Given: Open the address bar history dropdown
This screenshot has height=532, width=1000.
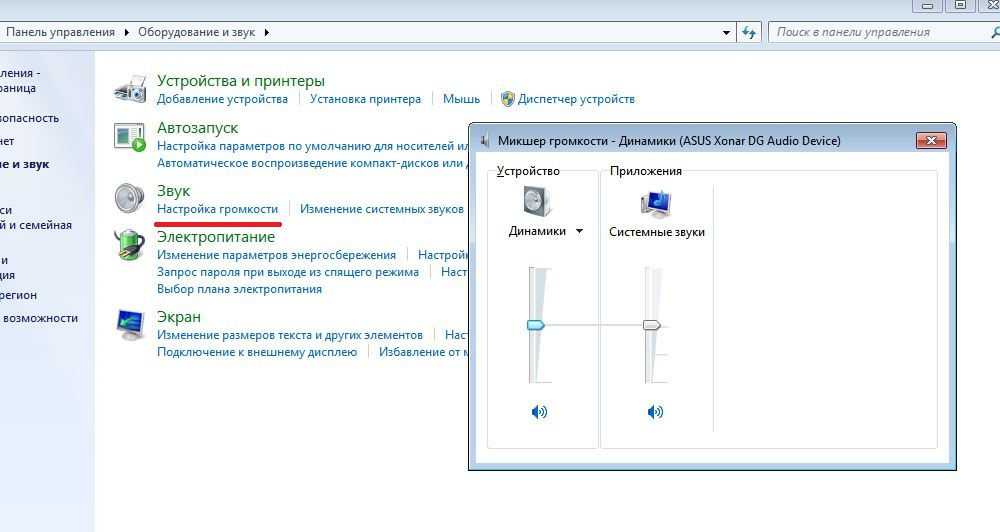Looking at the screenshot, I should click(x=727, y=32).
